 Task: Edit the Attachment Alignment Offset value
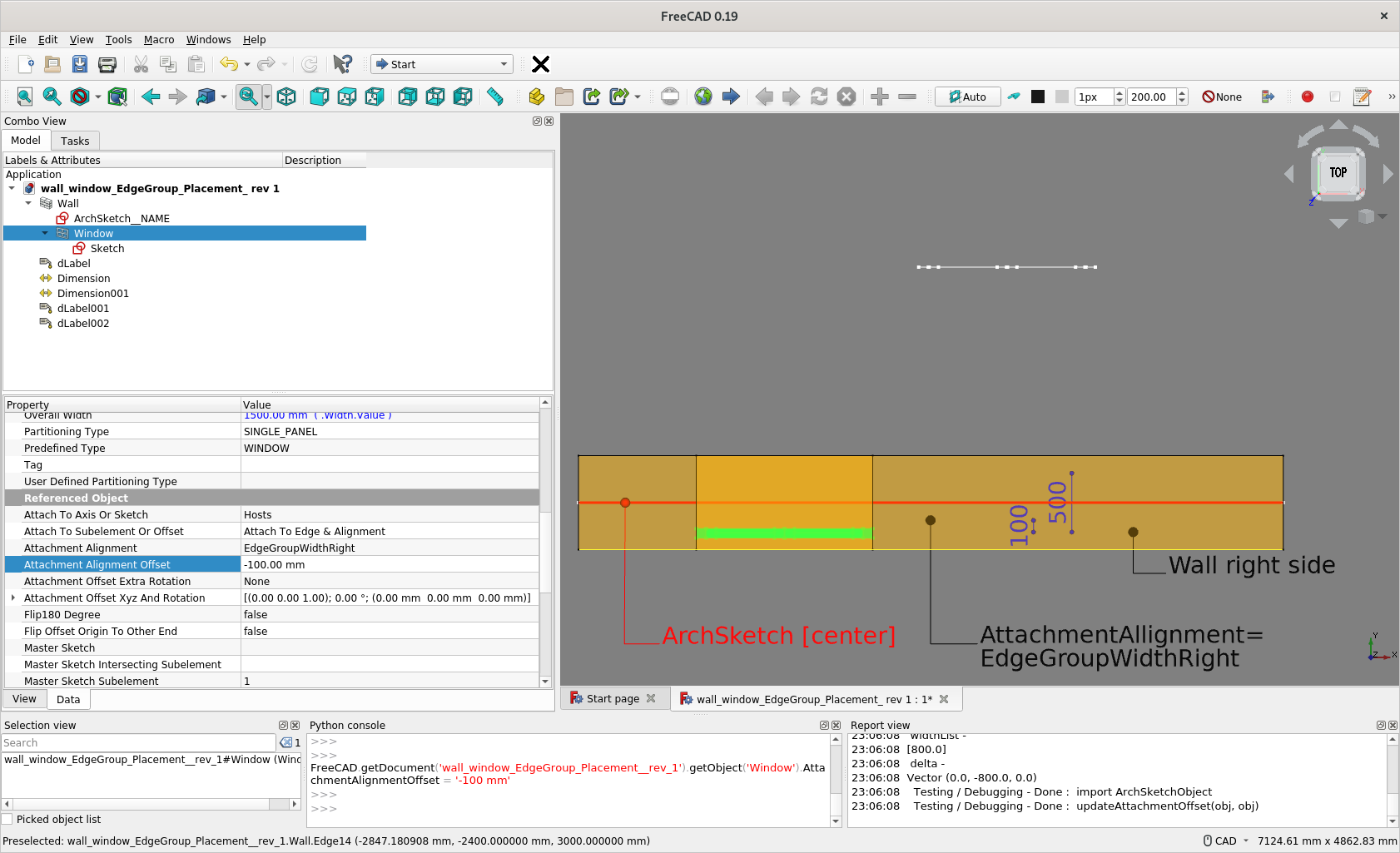pyautogui.click(x=390, y=564)
